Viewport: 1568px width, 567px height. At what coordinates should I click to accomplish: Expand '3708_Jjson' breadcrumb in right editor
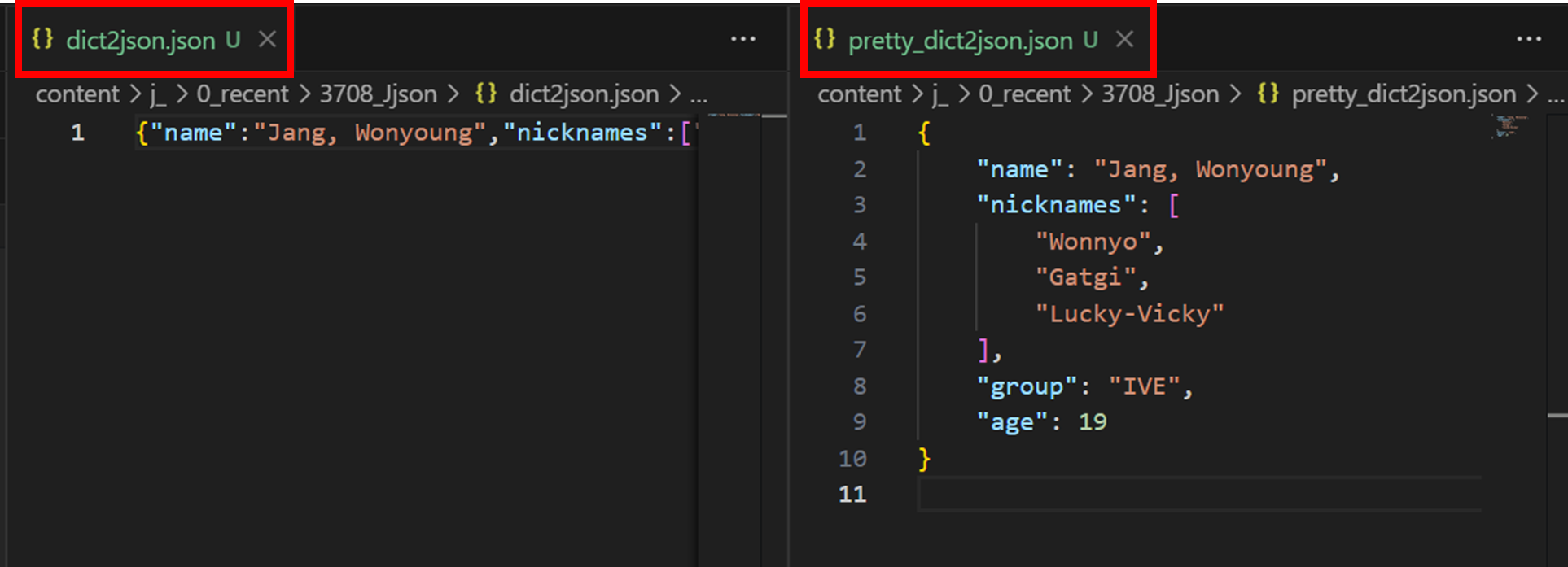coord(1159,94)
